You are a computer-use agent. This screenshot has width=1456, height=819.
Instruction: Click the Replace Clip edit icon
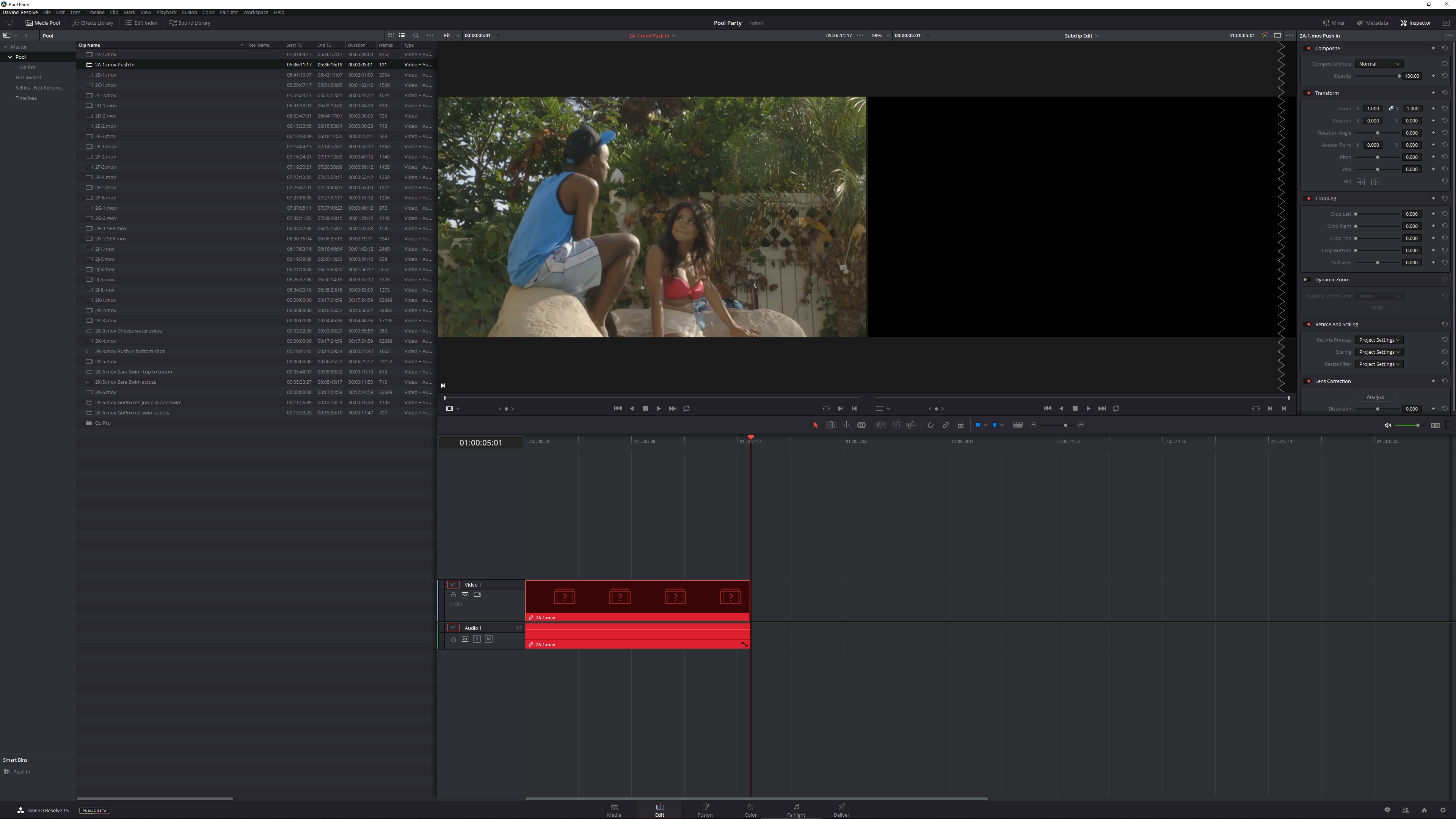(911, 425)
